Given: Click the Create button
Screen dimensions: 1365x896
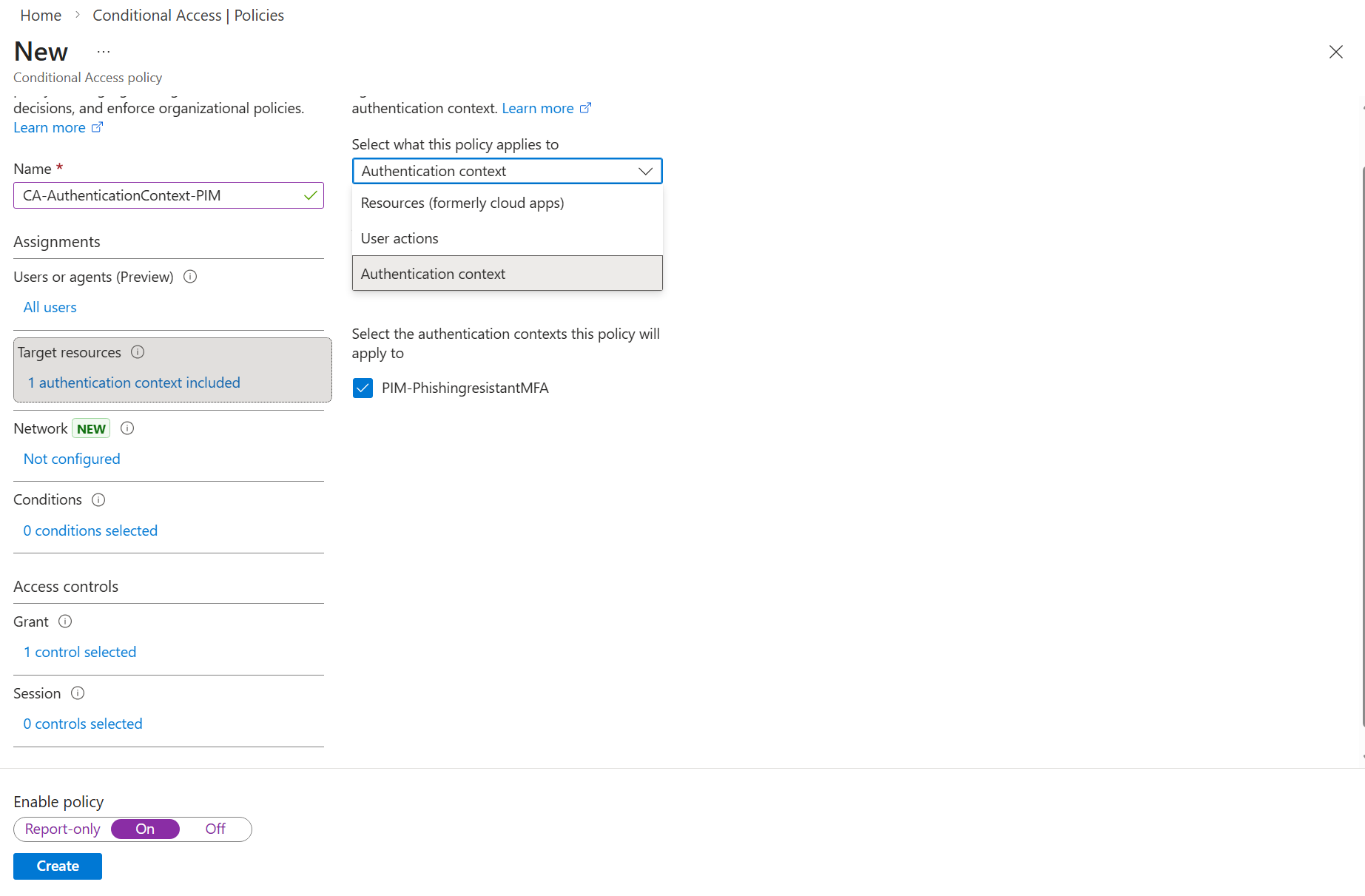Looking at the screenshot, I should coord(58,866).
